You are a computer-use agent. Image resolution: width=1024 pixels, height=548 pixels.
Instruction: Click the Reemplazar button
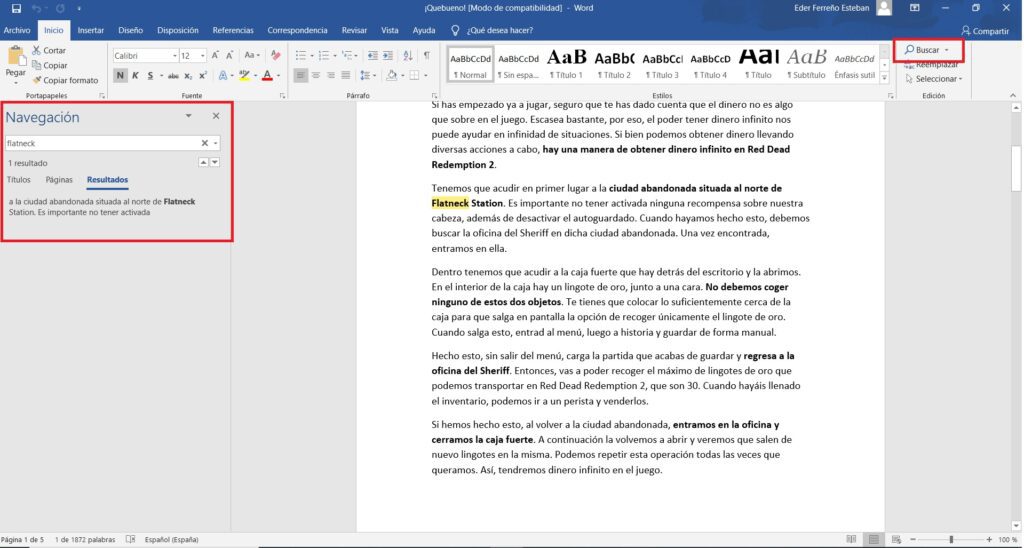click(932, 65)
